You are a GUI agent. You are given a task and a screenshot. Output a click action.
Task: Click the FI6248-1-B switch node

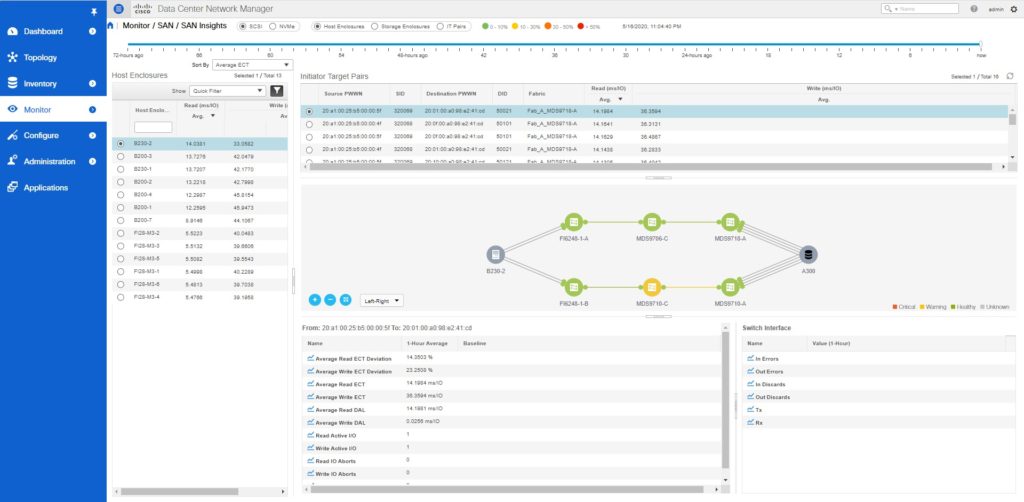(x=573, y=287)
